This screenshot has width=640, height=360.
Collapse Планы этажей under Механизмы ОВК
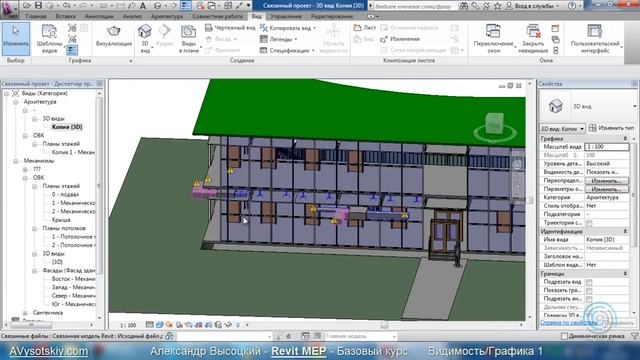[x=35, y=186]
